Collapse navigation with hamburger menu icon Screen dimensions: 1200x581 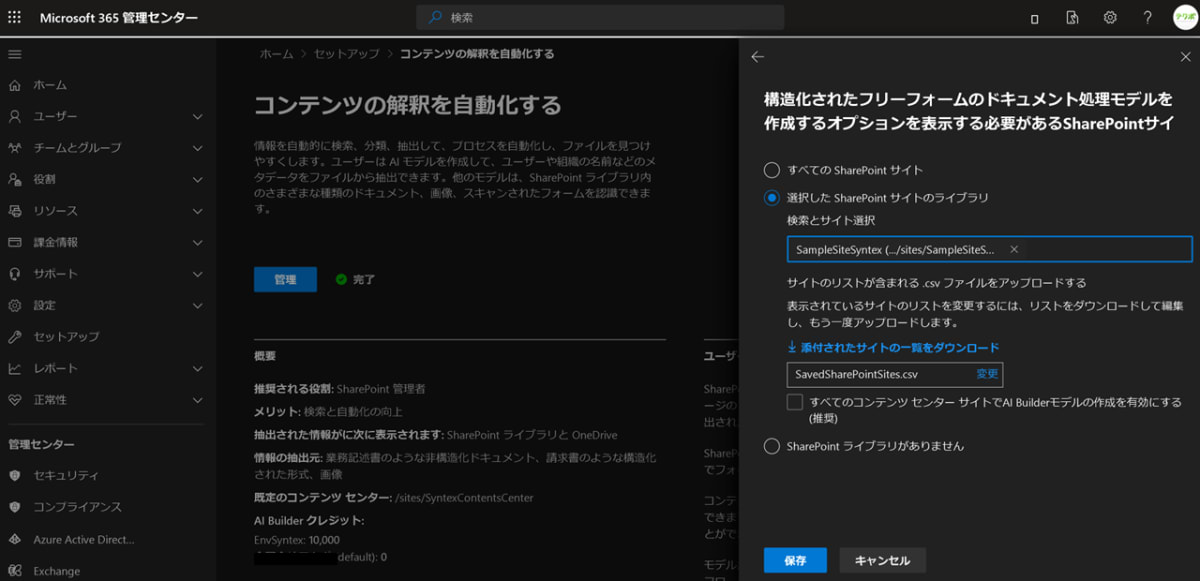15,53
